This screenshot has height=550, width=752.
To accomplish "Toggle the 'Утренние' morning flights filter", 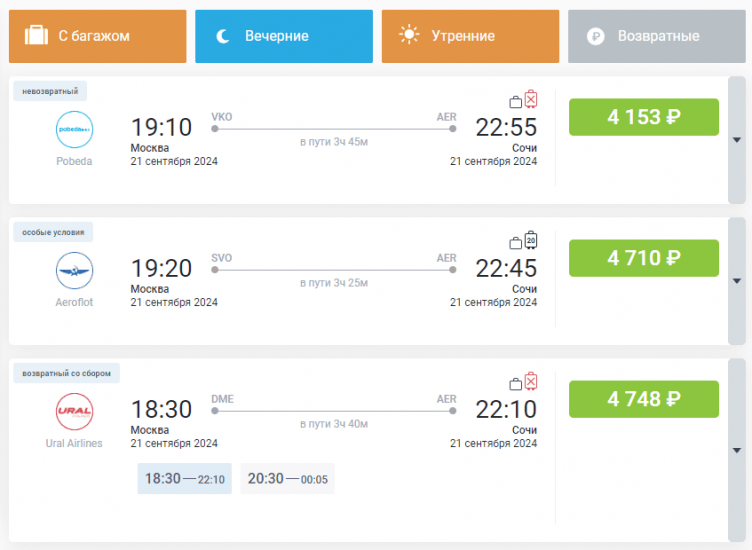I will click(x=470, y=36).
